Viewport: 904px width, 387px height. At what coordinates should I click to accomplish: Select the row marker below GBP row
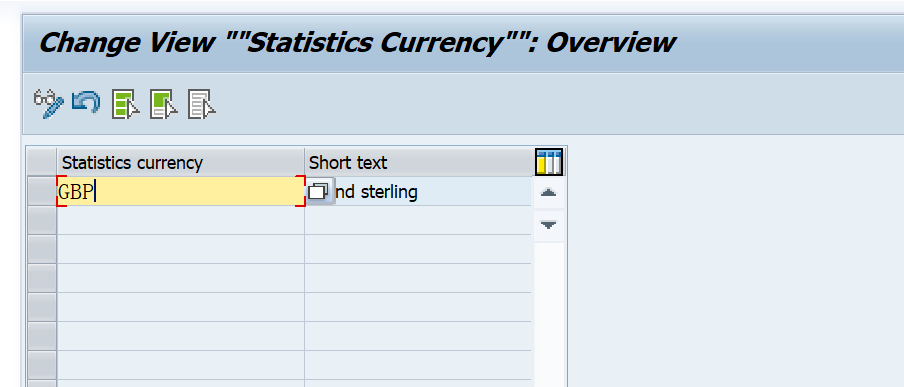[x=42, y=220]
